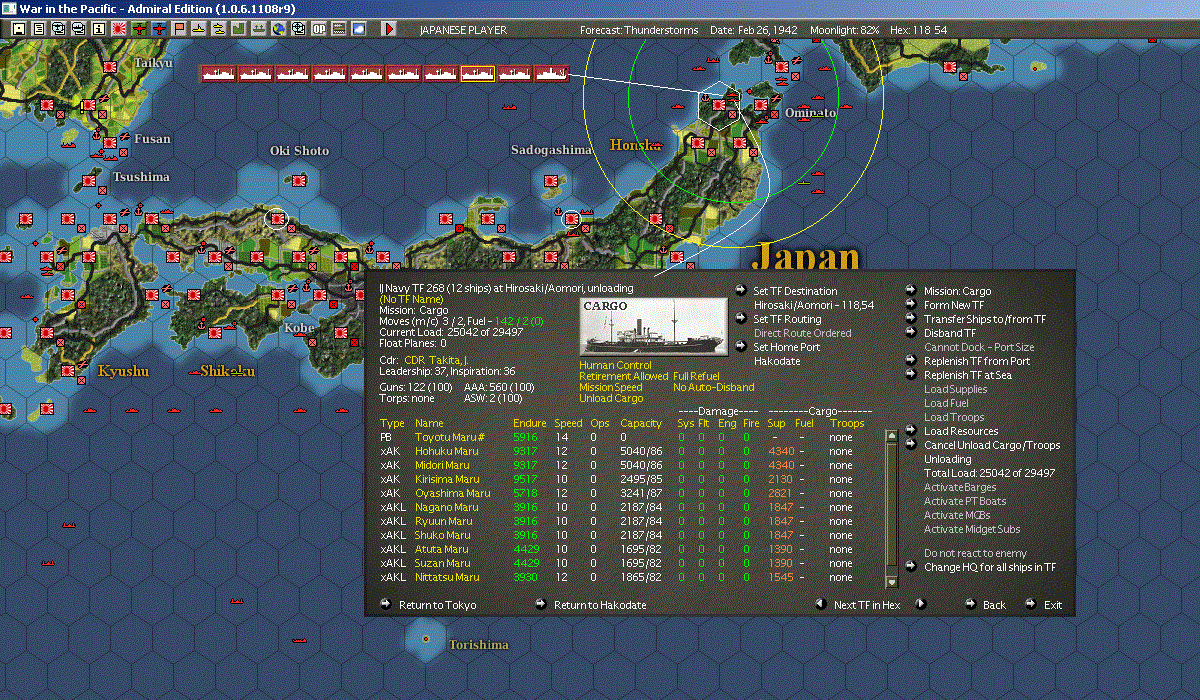This screenshot has height=700, width=1200.
Task: Select the yellow-highlighted task force ship icon
Action: pyautogui.click(x=478, y=73)
